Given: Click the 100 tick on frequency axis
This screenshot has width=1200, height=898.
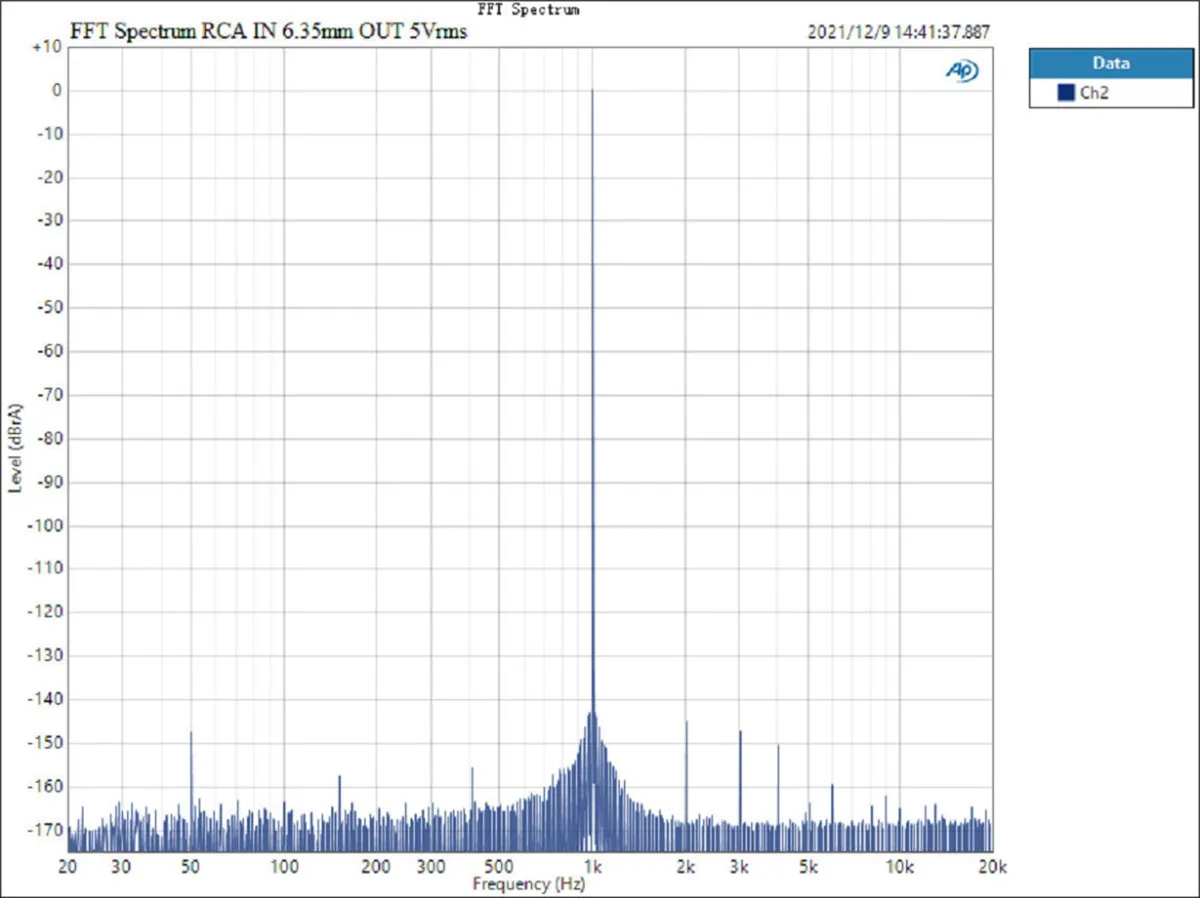Looking at the screenshot, I should [284, 866].
